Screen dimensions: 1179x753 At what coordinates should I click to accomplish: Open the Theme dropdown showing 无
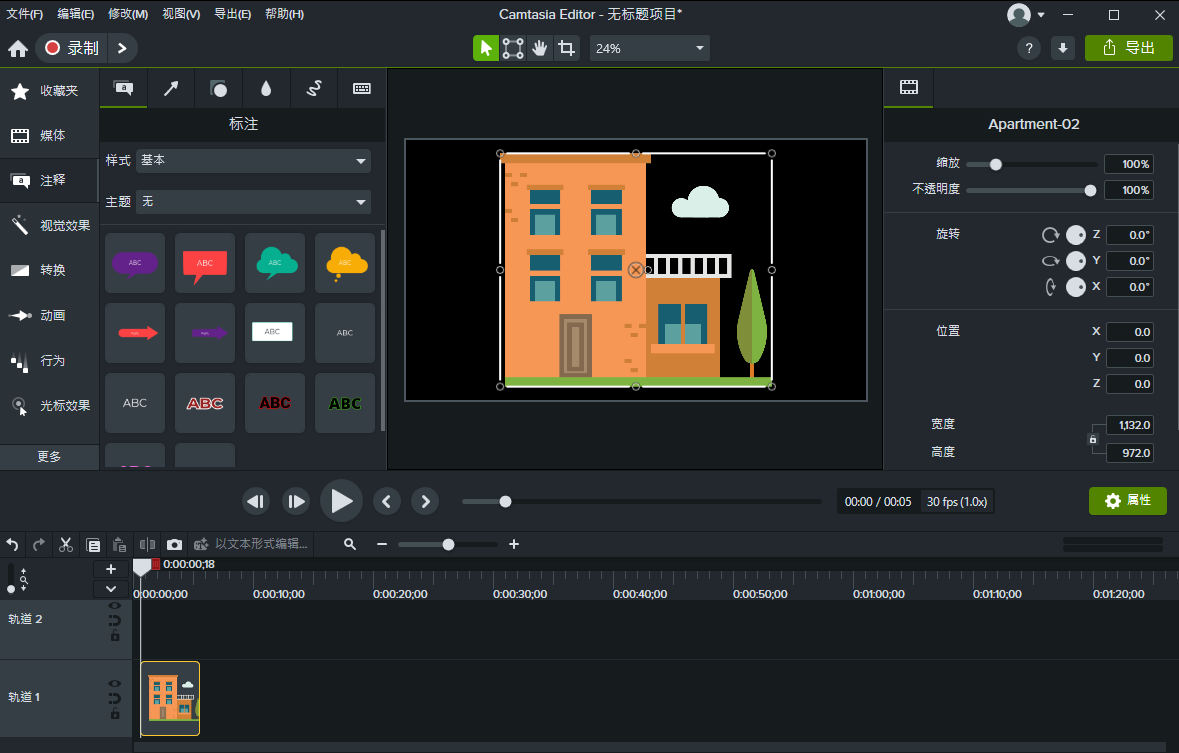(x=253, y=202)
